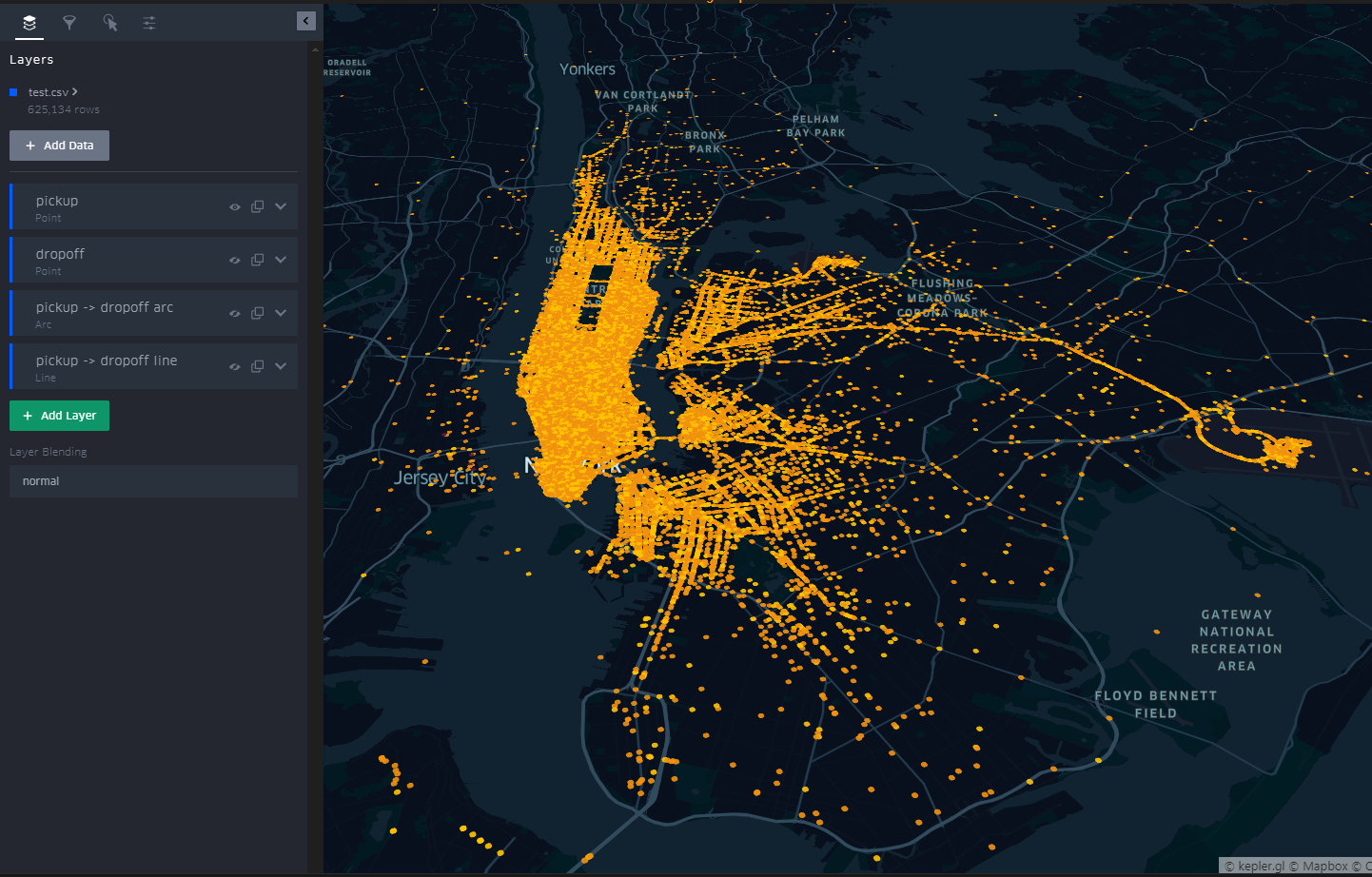This screenshot has width=1372, height=877.
Task: Click the test.csv dataset name
Action: [x=48, y=92]
